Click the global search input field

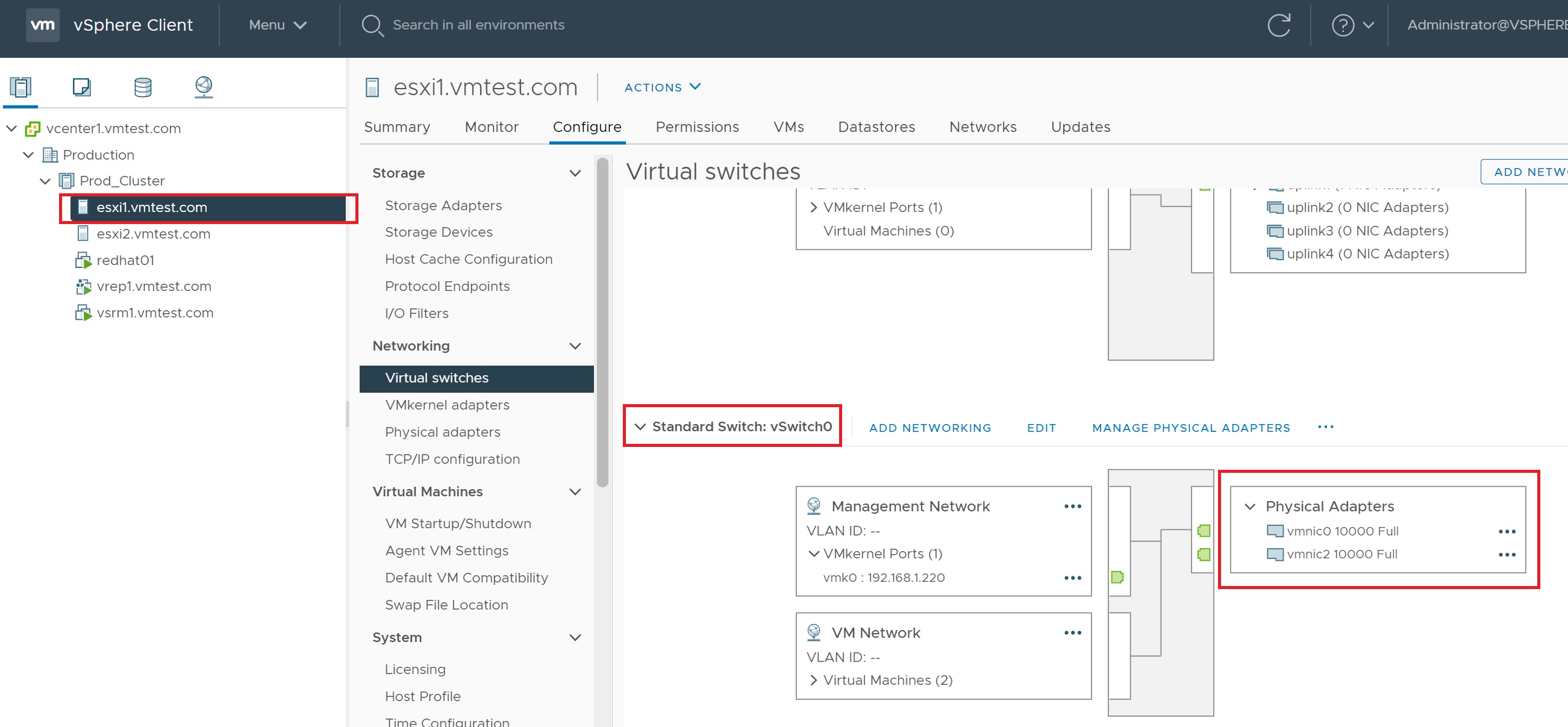[478, 25]
